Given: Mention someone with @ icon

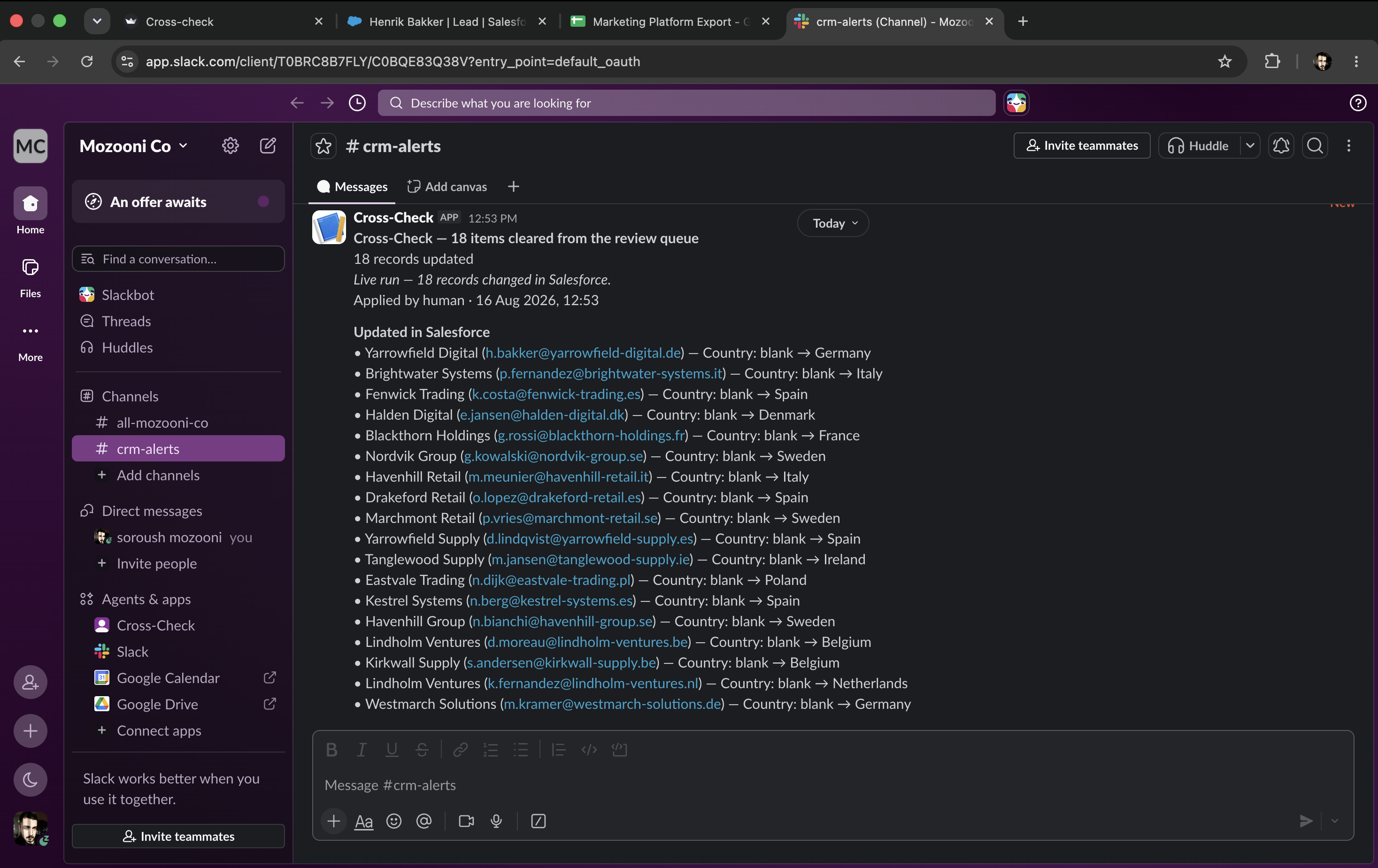Looking at the screenshot, I should (x=423, y=821).
